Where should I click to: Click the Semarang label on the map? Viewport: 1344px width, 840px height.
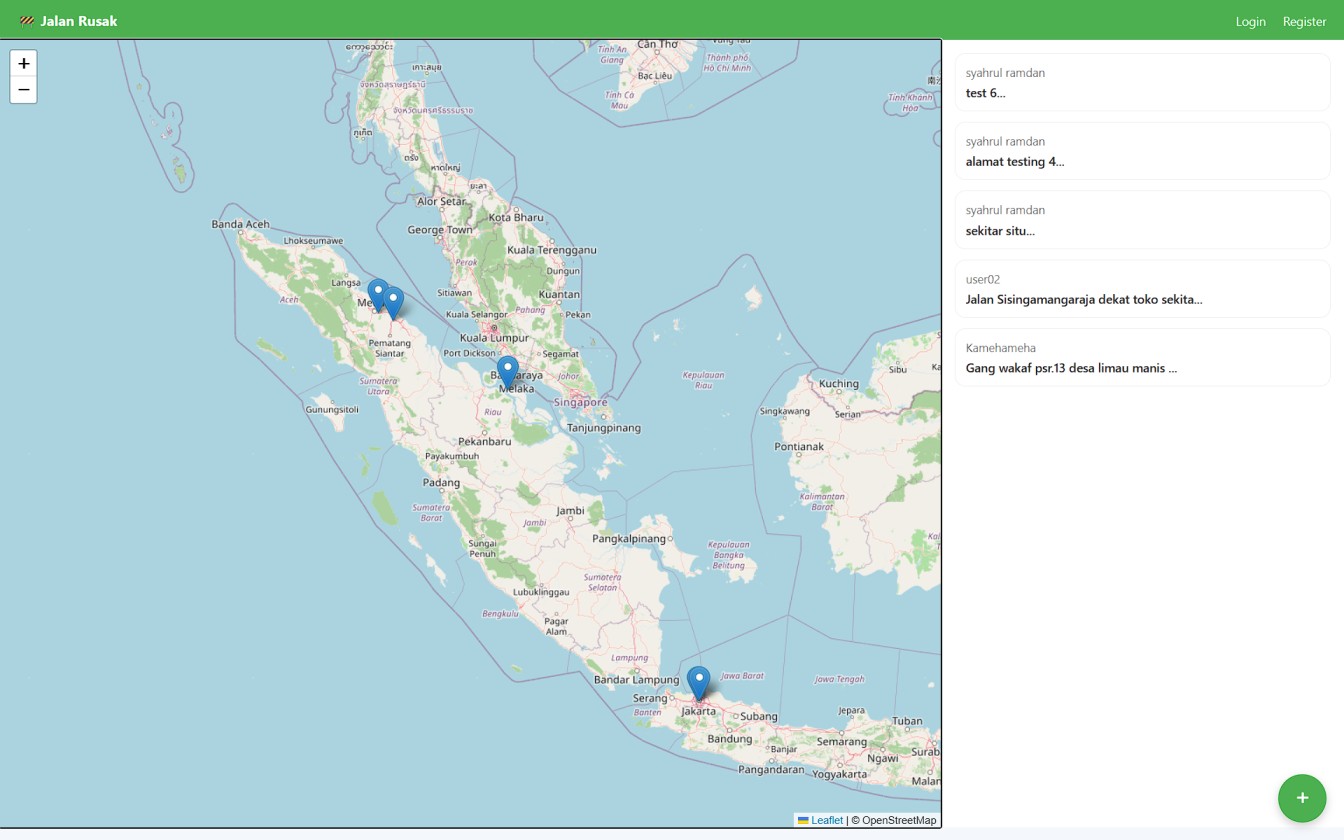coord(842,741)
